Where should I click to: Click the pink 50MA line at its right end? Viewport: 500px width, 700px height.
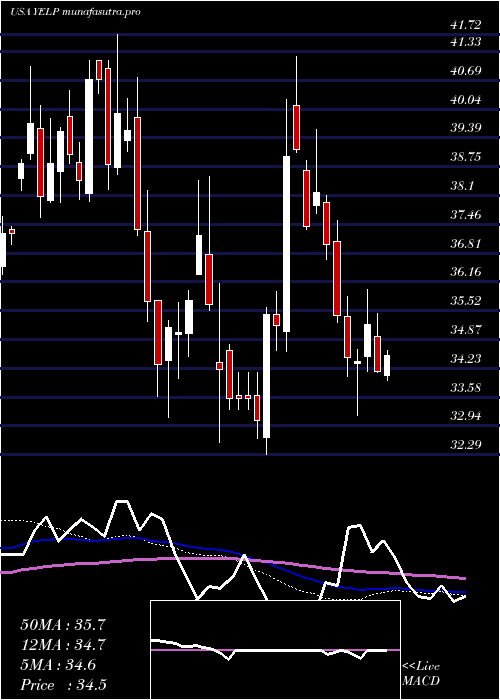[463, 578]
